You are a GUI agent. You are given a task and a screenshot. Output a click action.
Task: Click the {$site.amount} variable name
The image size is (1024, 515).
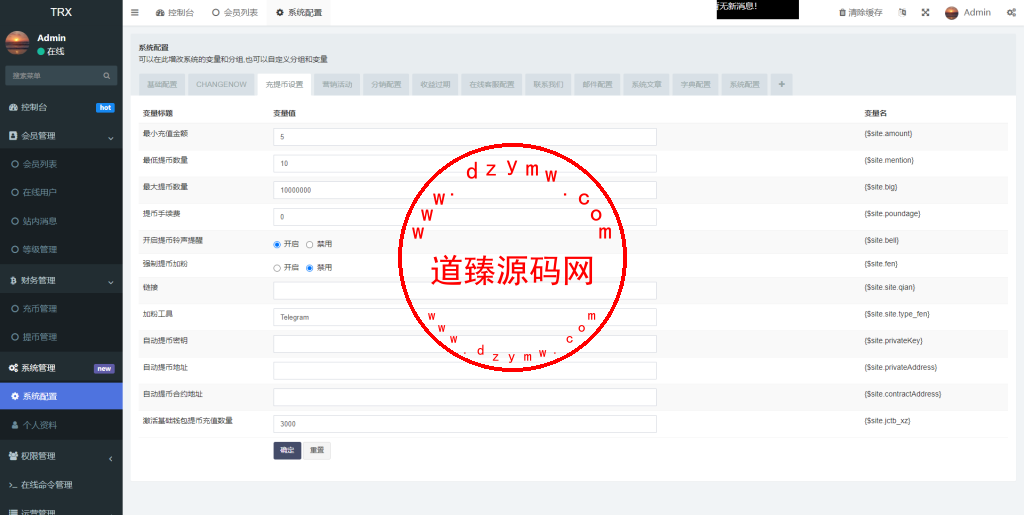(888, 133)
